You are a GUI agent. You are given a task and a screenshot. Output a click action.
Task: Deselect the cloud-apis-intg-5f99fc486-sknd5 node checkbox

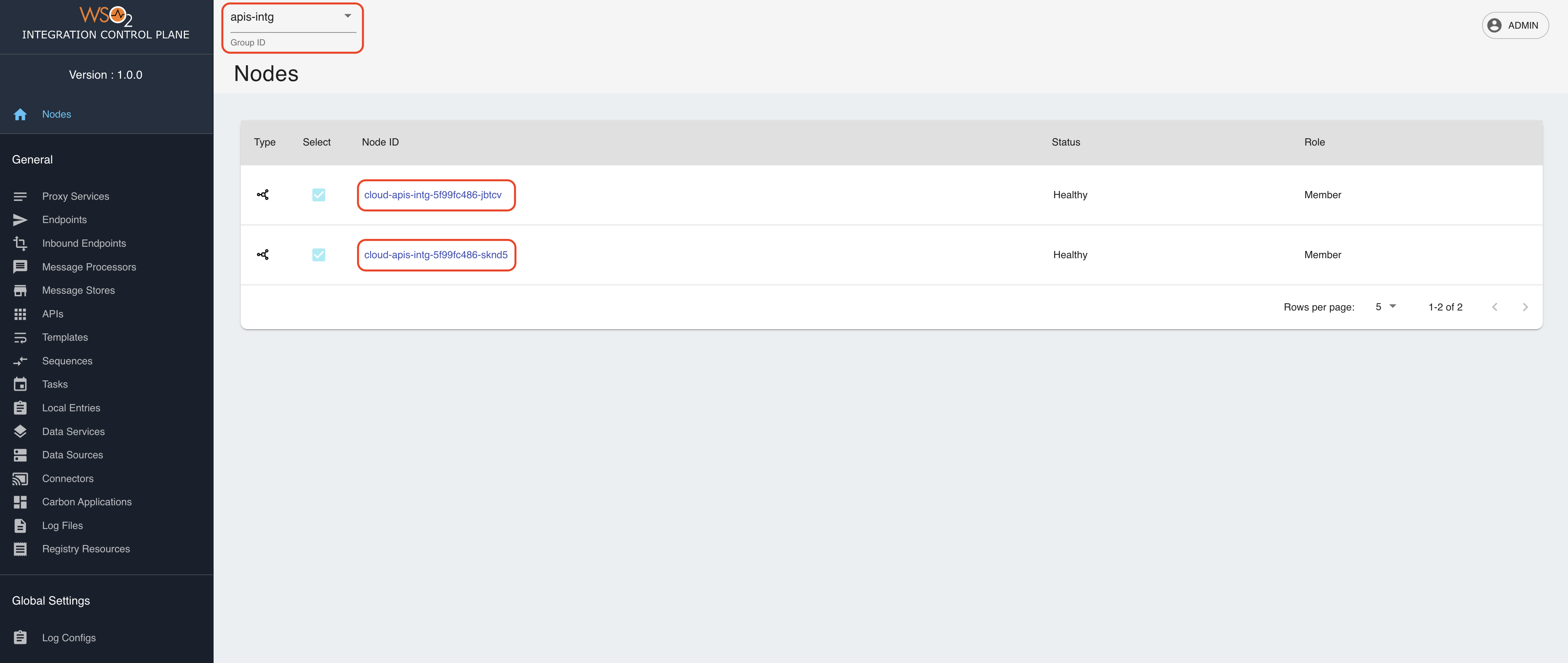point(318,255)
